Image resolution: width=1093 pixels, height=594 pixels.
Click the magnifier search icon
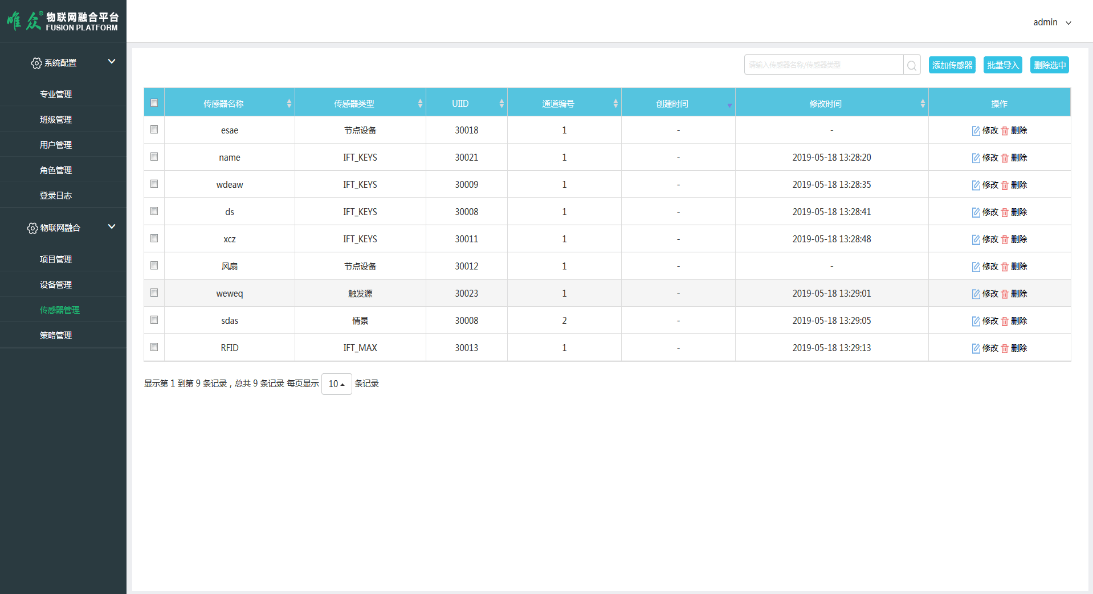pyautogui.click(x=912, y=66)
